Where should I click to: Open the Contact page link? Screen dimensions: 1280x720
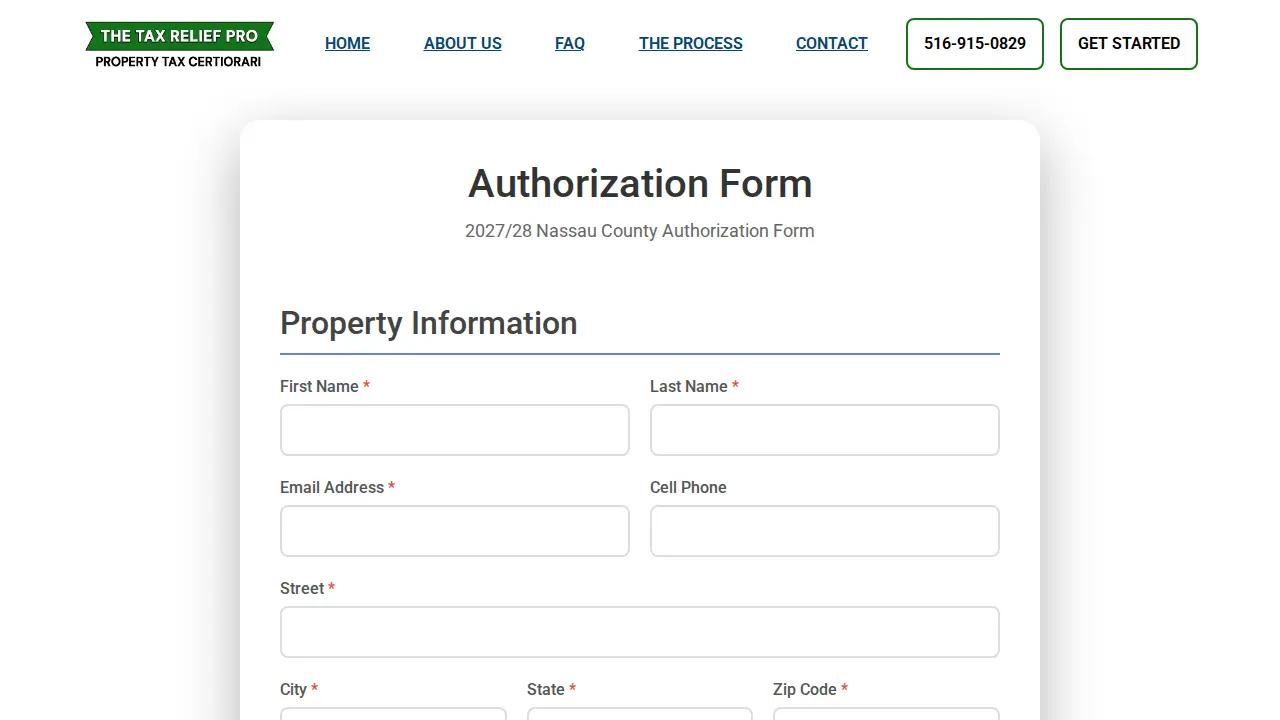832,43
